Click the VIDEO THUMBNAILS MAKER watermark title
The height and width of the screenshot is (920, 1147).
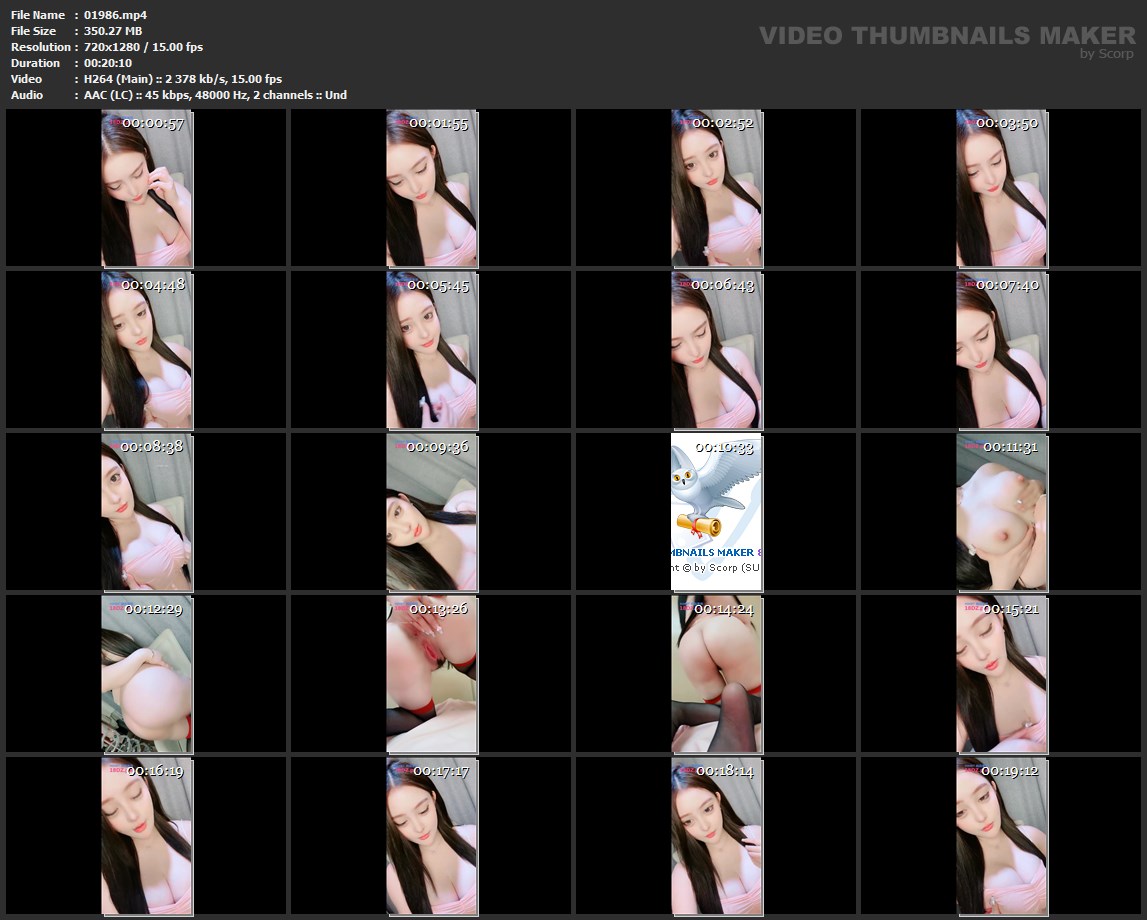pyautogui.click(x=946, y=36)
